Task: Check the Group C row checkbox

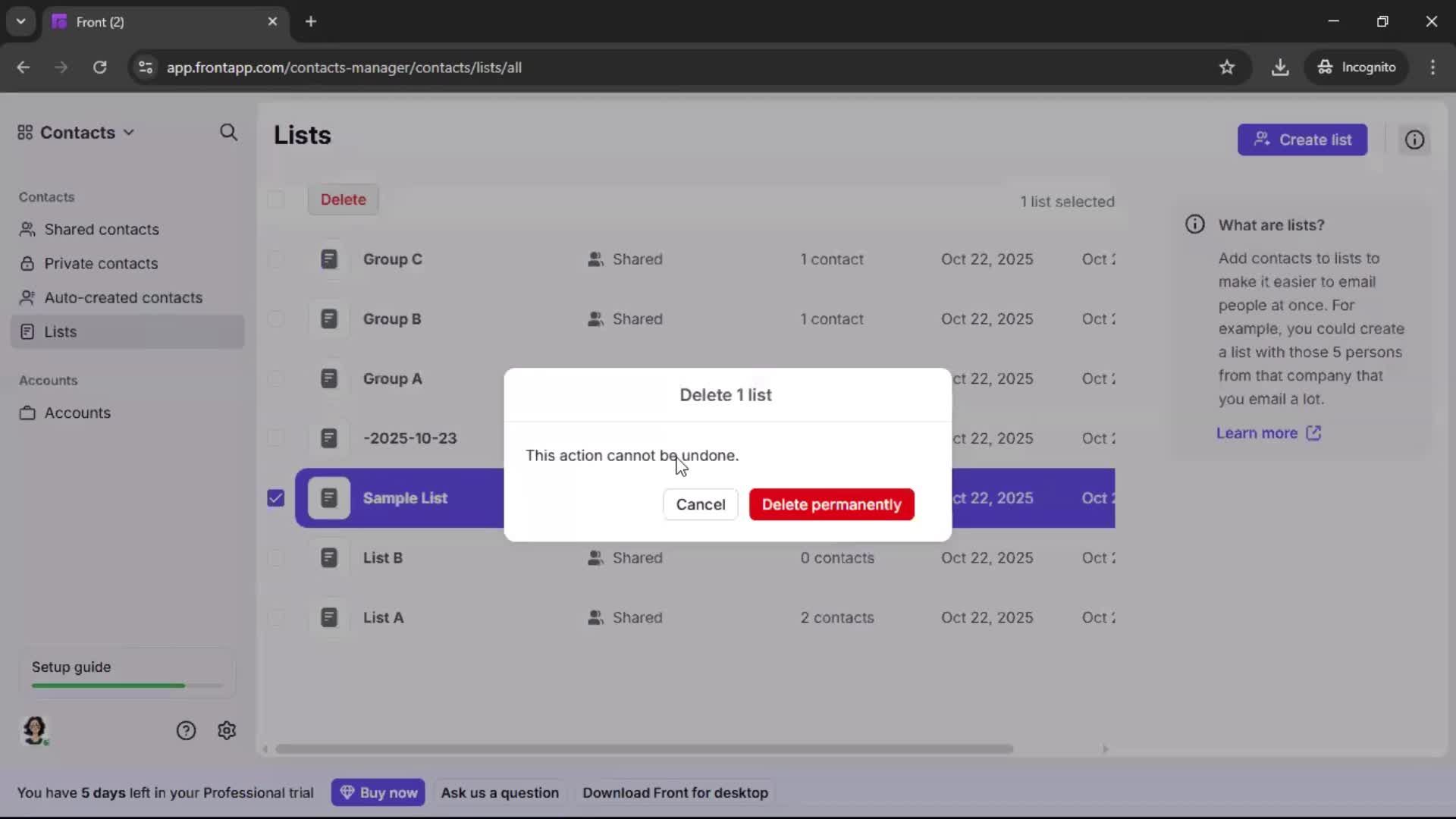Action: pos(275,259)
